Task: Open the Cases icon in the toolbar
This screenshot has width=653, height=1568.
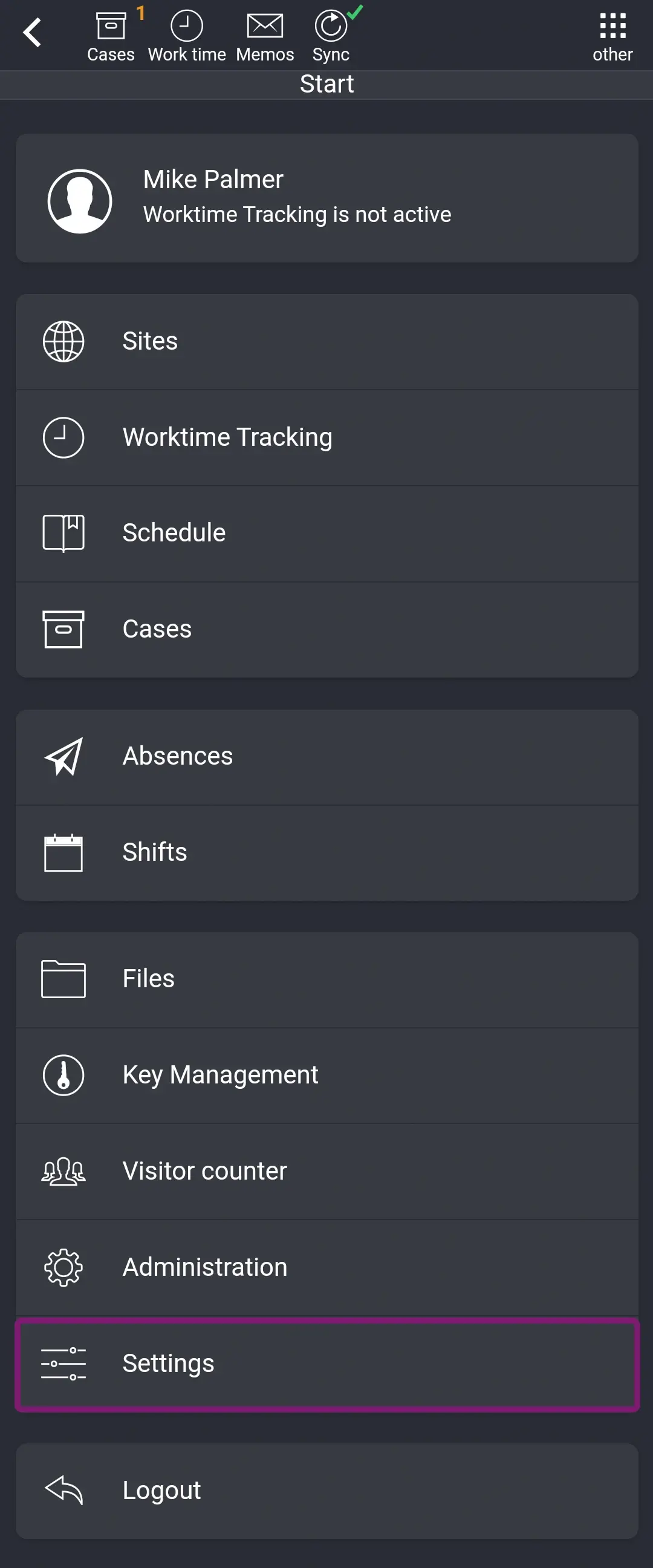Action: click(111, 25)
